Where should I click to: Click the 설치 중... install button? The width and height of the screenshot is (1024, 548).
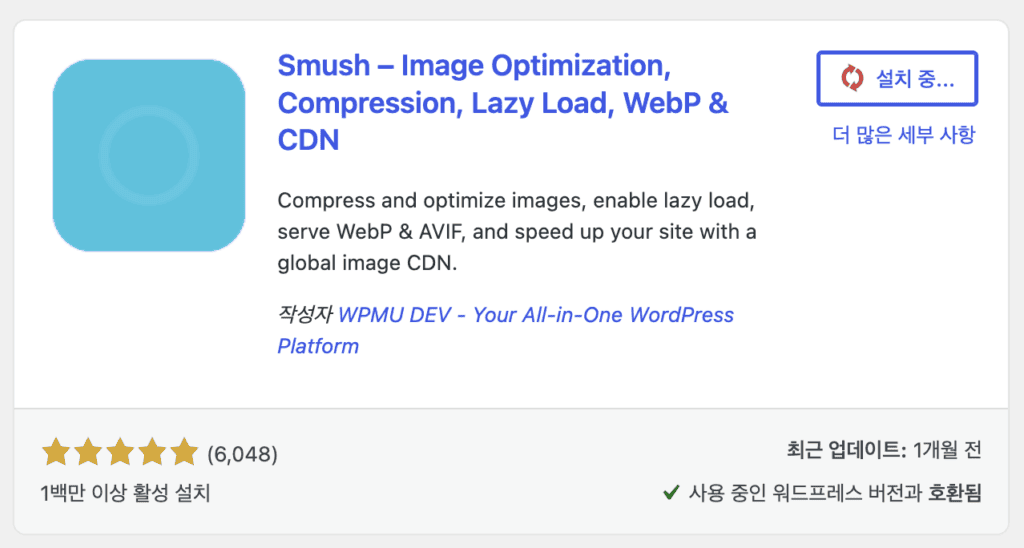pyautogui.click(x=897, y=78)
